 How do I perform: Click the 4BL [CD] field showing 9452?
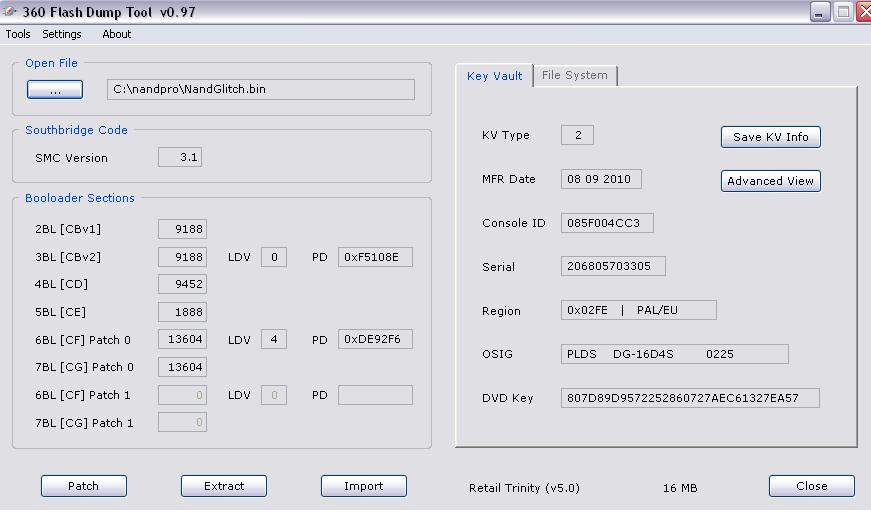pos(182,284)
